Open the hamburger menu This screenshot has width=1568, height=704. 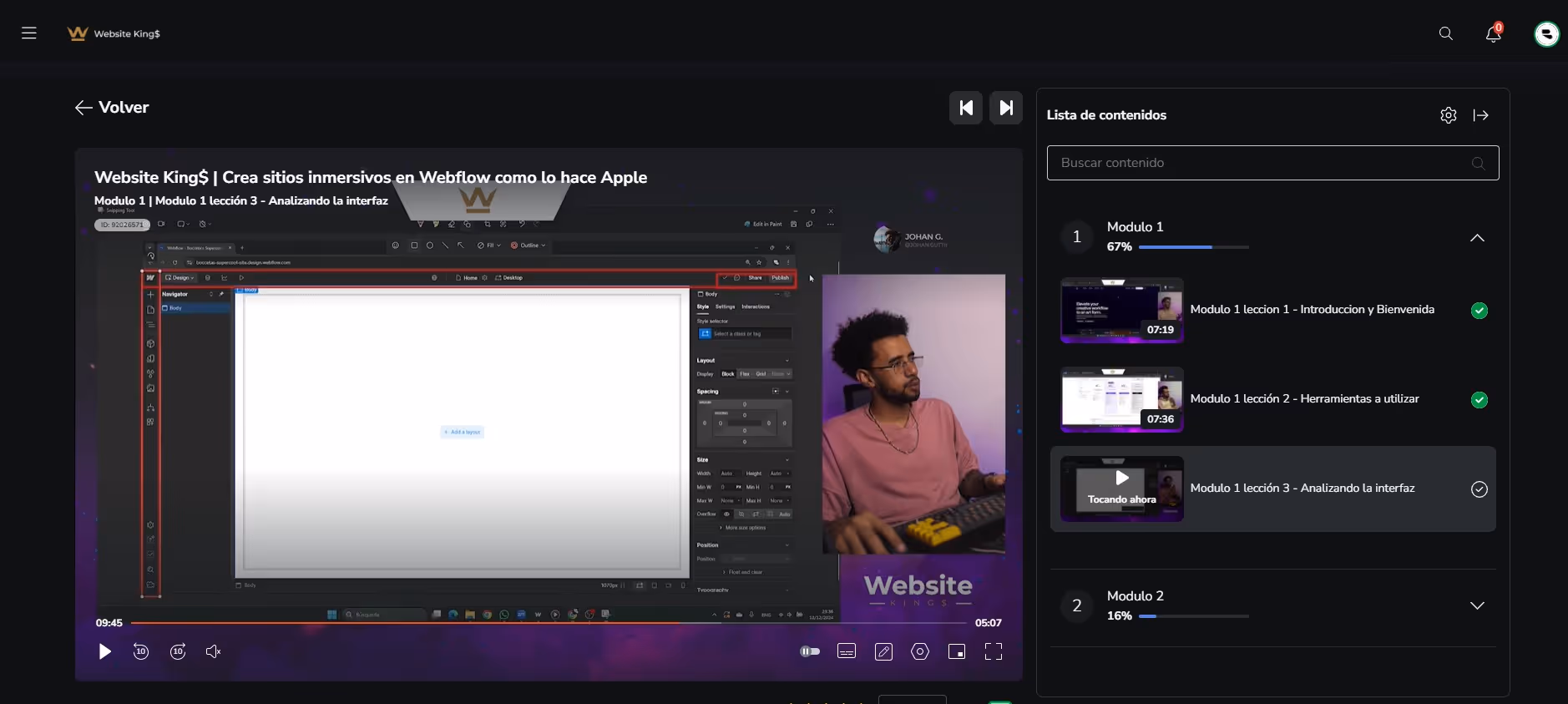[x=29, y=33]
